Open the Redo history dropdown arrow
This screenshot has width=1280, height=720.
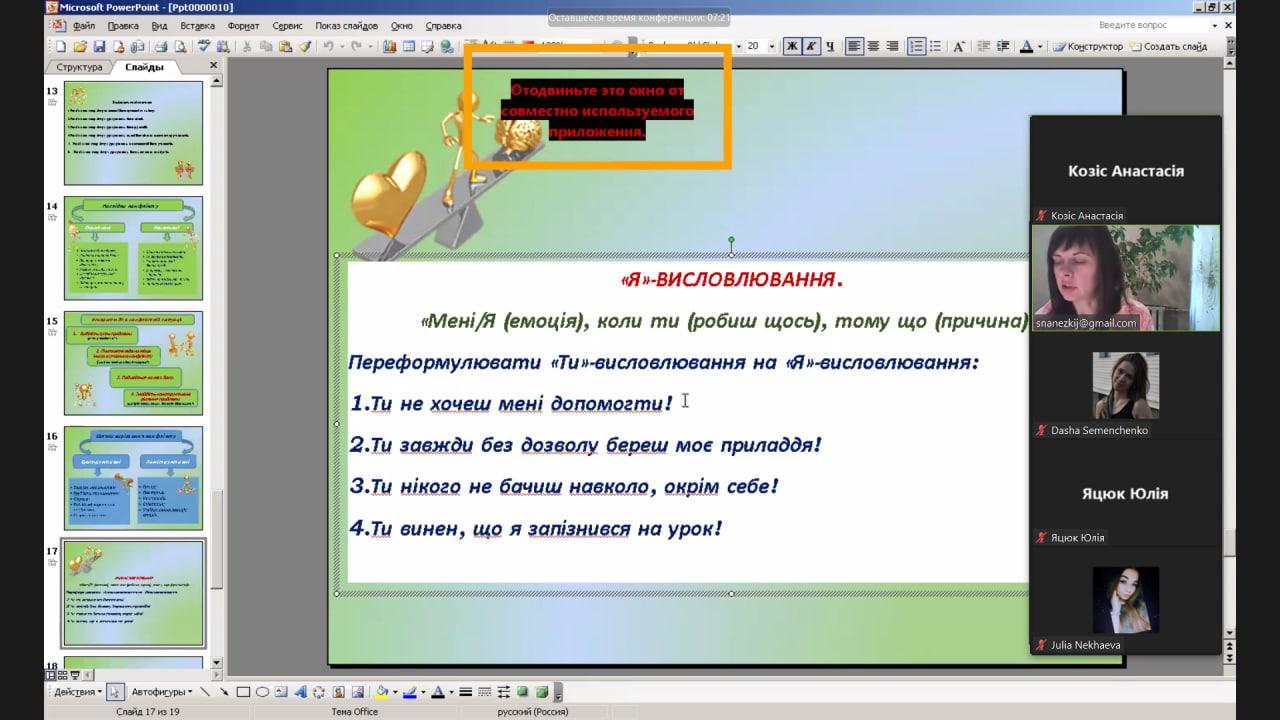(x=370, y=46)
